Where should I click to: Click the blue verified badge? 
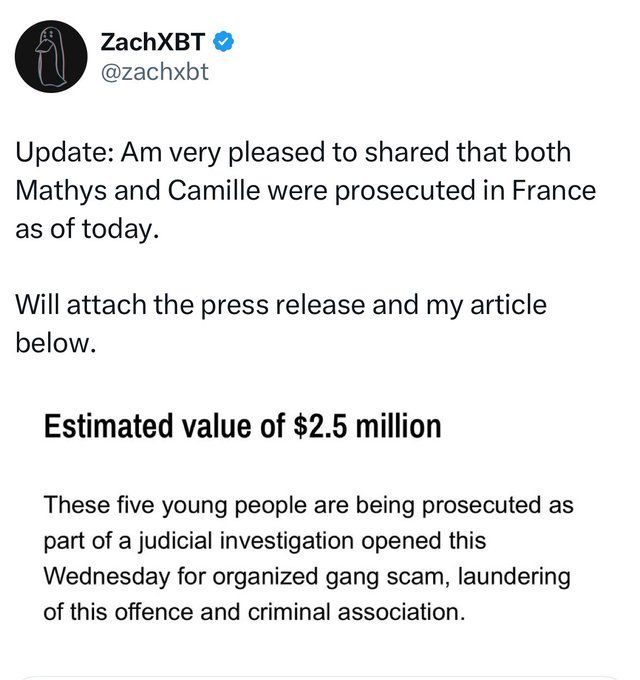(x=226, y=42)
